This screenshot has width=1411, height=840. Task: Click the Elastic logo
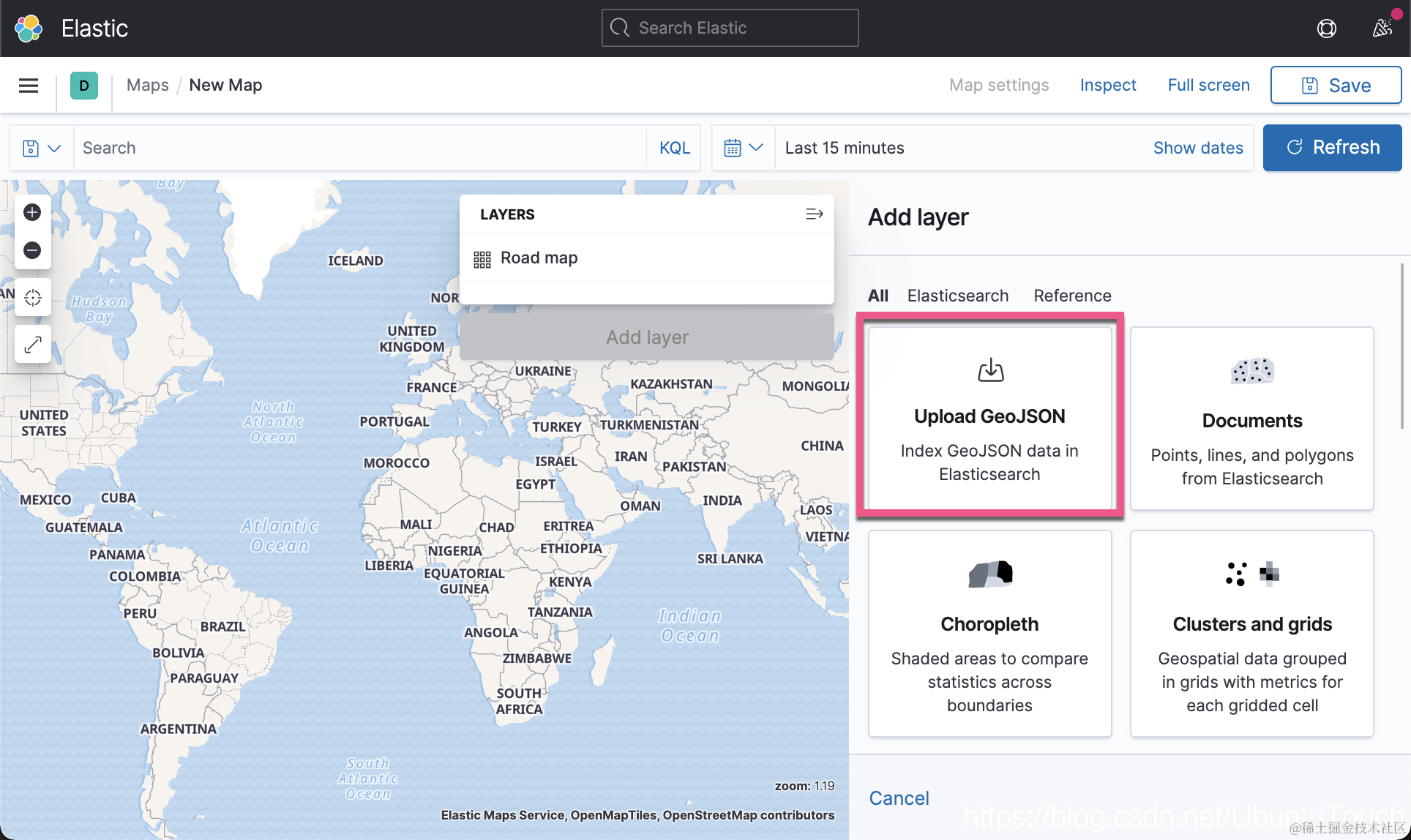click(x=29, y=28)
